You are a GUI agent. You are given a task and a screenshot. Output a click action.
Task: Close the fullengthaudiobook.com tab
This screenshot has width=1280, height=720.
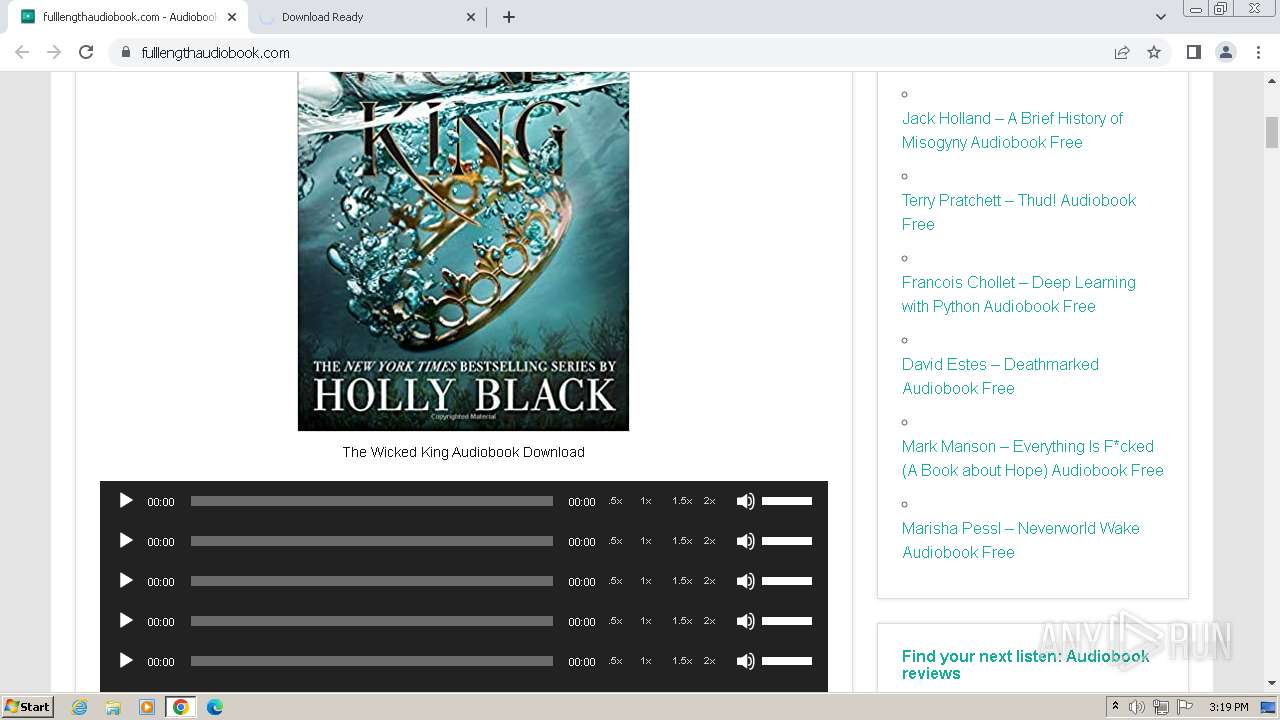click(232, 17)
